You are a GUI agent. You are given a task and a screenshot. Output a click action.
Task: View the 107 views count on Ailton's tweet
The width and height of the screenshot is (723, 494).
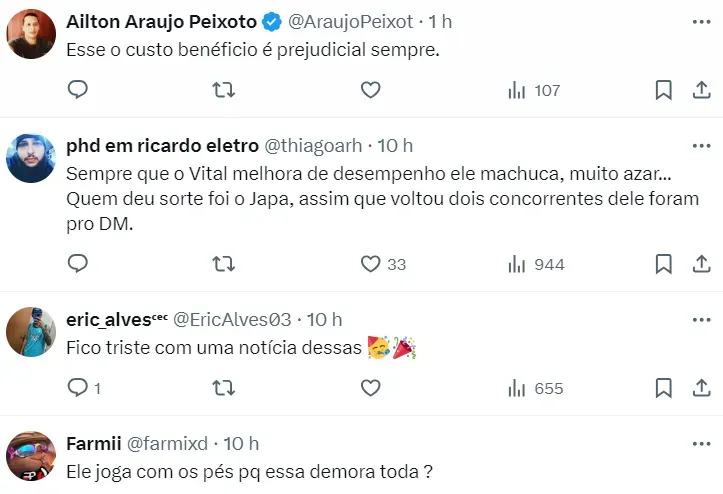click(x=534, y=90)
